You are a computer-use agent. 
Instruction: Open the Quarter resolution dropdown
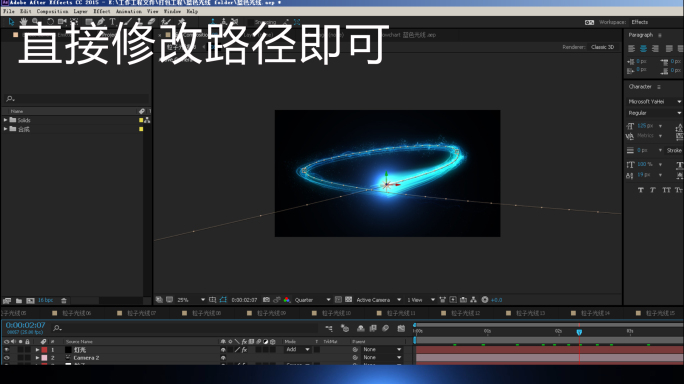[313, 300]
